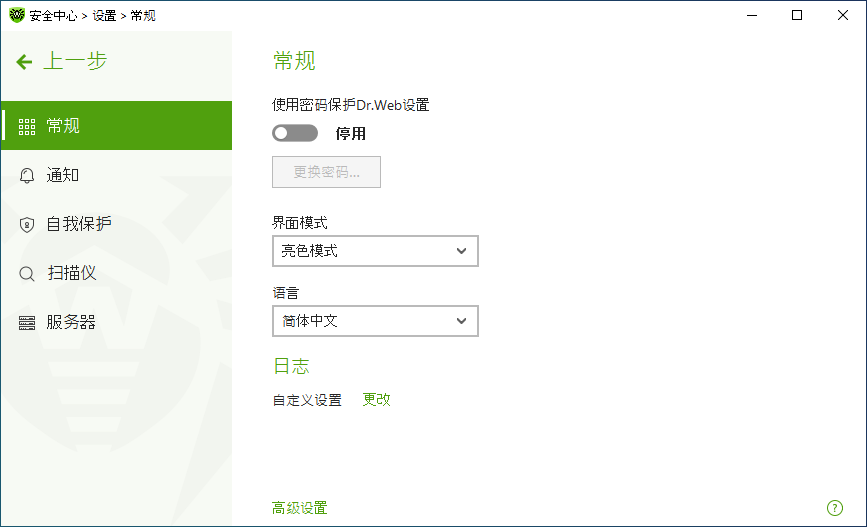Open the 自我保护 settings section
This screenshot has height=527, width=867.
[116, 224]
